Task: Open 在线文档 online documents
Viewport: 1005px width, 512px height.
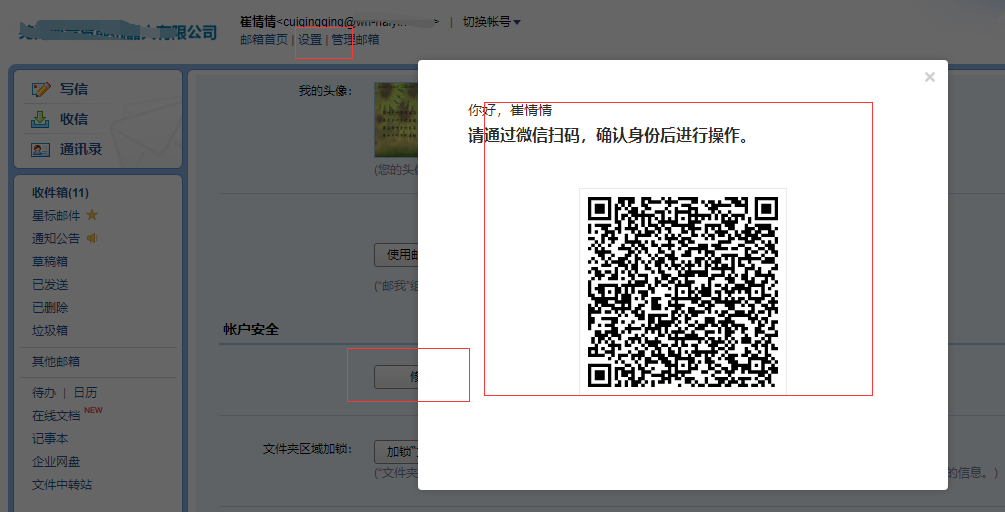Action: click(56, 415)
